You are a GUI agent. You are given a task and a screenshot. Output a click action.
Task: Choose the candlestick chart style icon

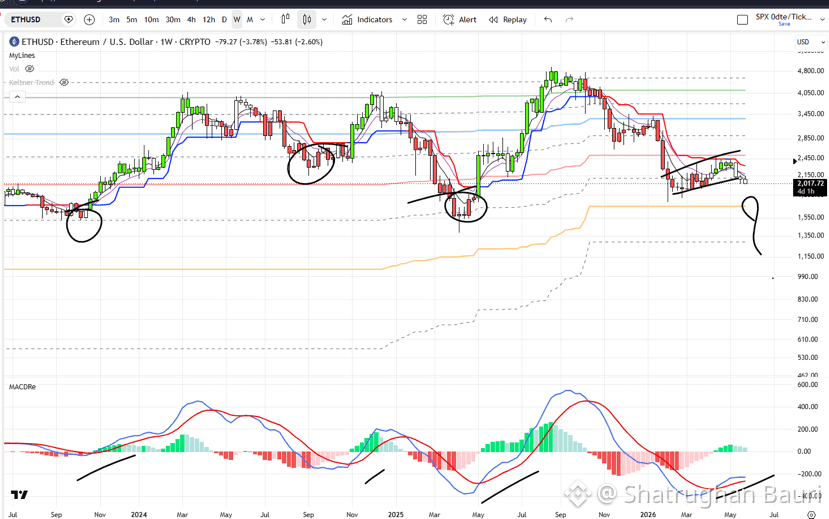(x=307, y=20)
